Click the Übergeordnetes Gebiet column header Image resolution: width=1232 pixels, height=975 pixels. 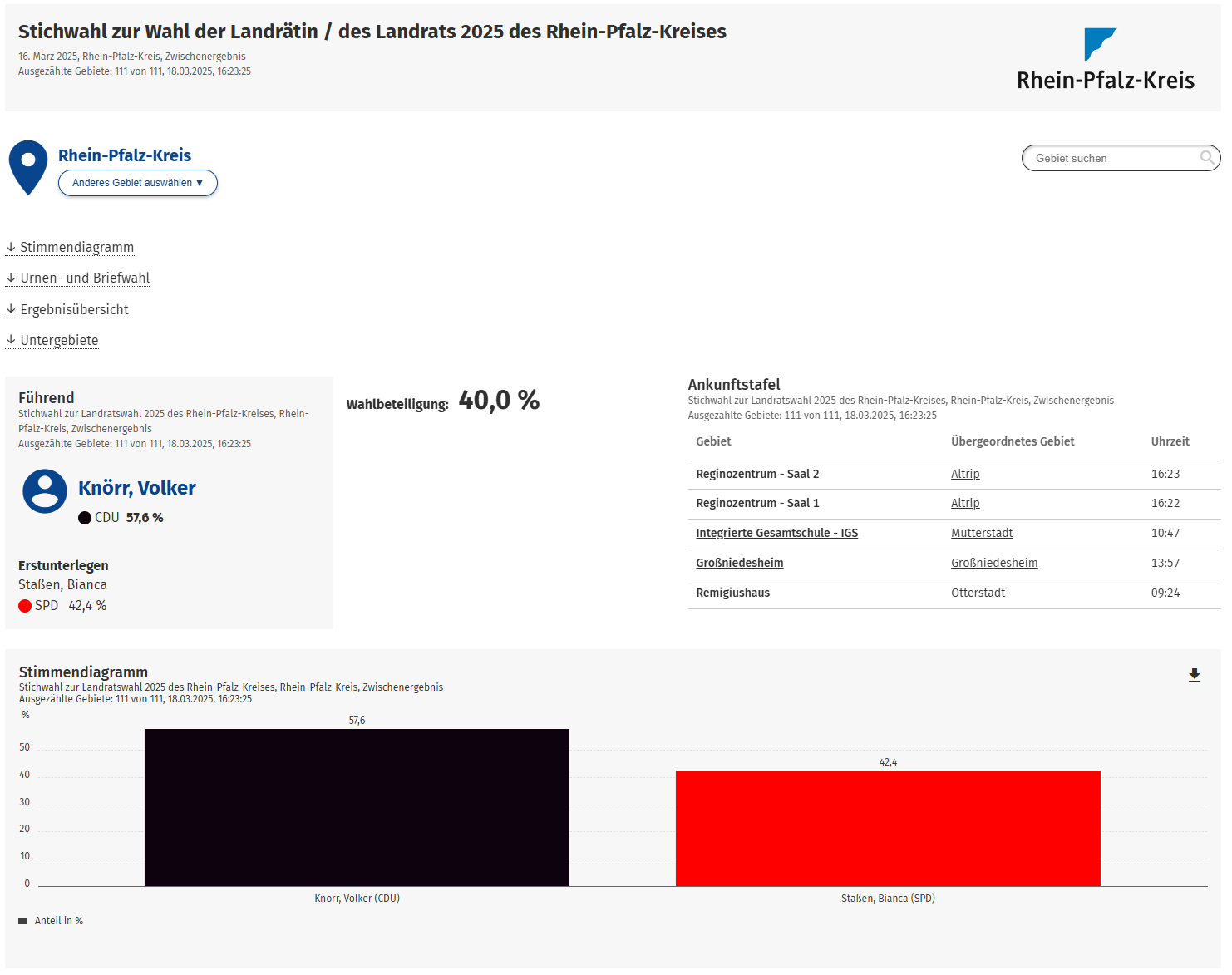coord(1013,441)
